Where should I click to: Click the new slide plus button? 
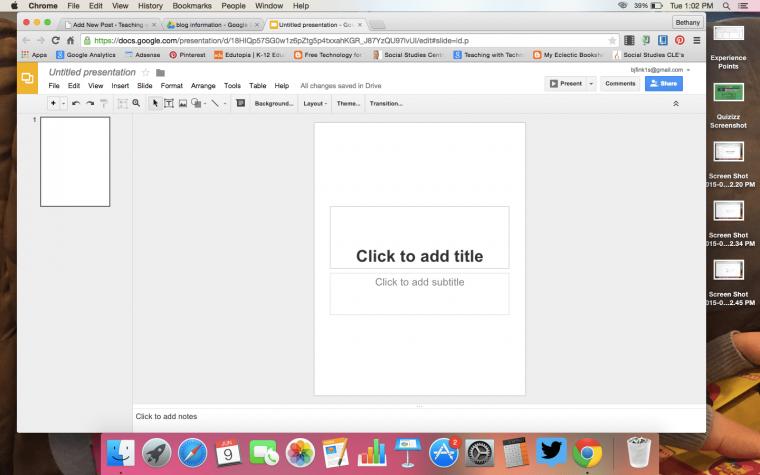coord(53,103)
